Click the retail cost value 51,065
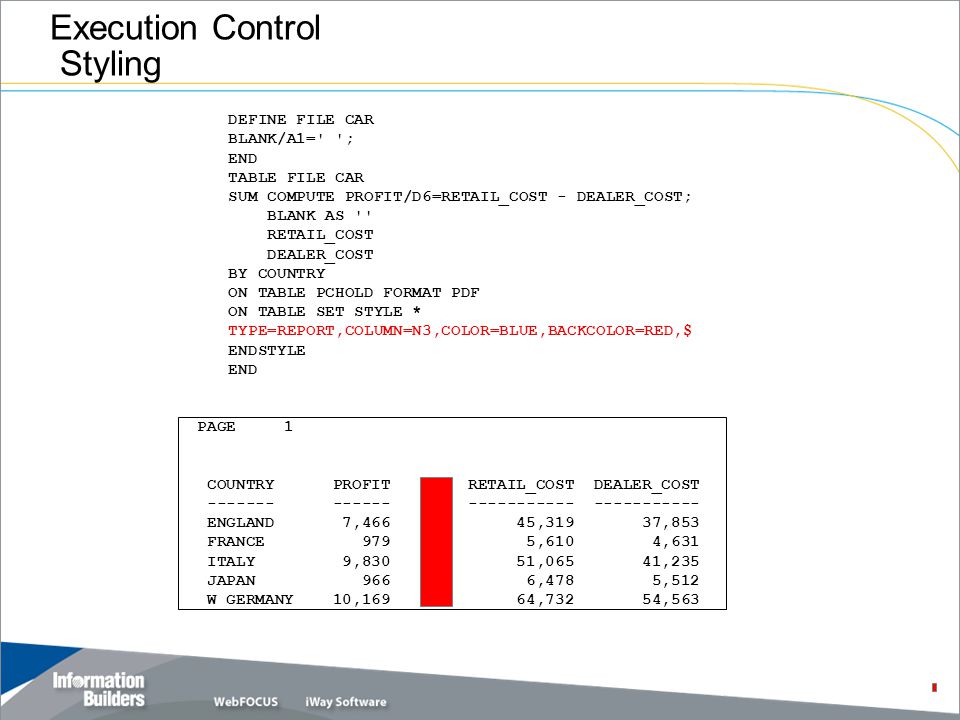The image size is (960, 720). (546, 561)
